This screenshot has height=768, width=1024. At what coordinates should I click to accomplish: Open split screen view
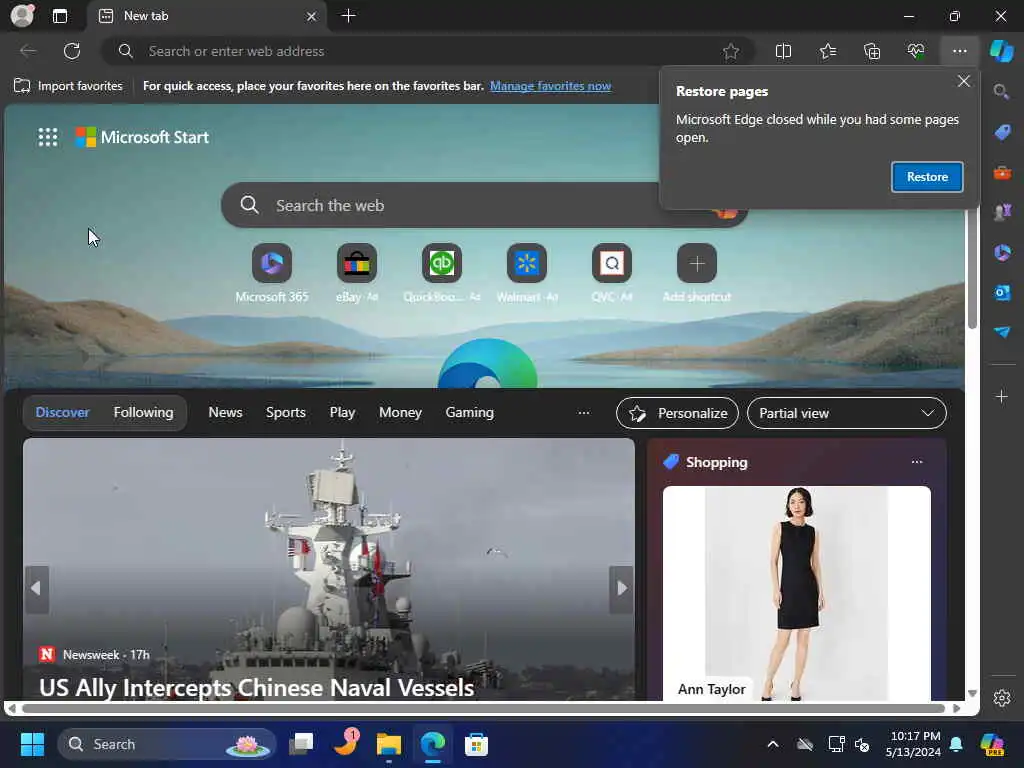783,51
